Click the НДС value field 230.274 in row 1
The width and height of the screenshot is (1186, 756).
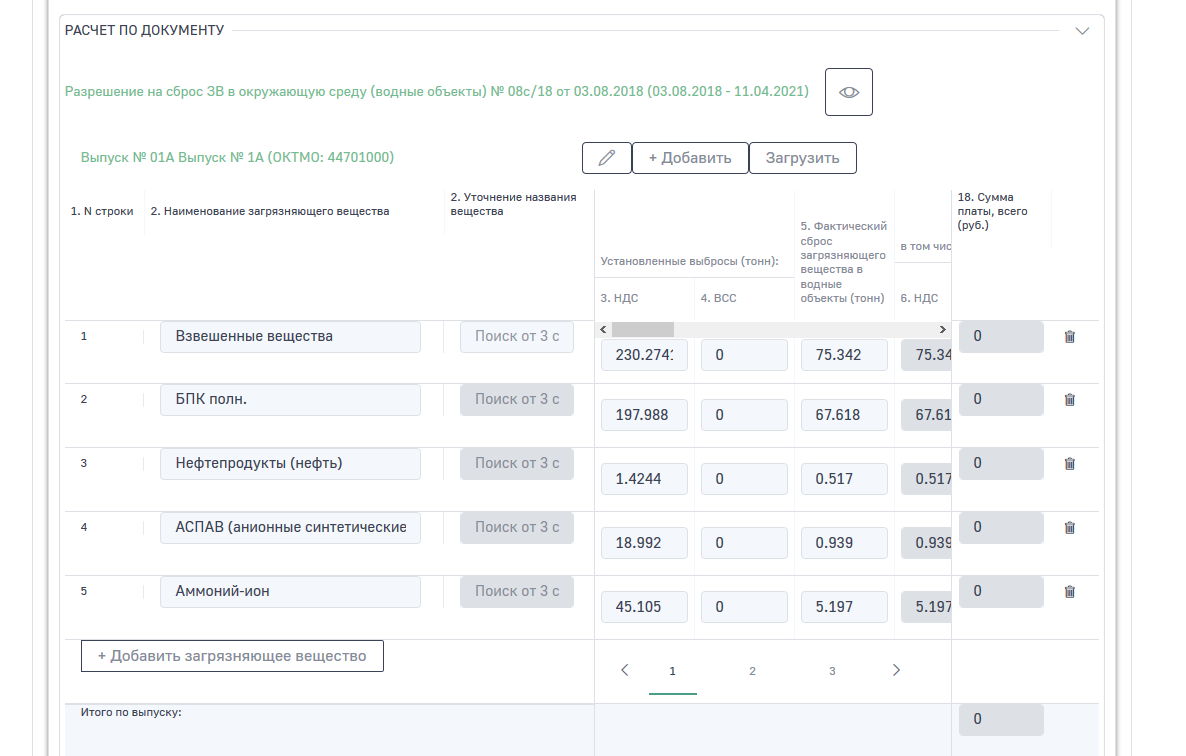click(644, 355)
